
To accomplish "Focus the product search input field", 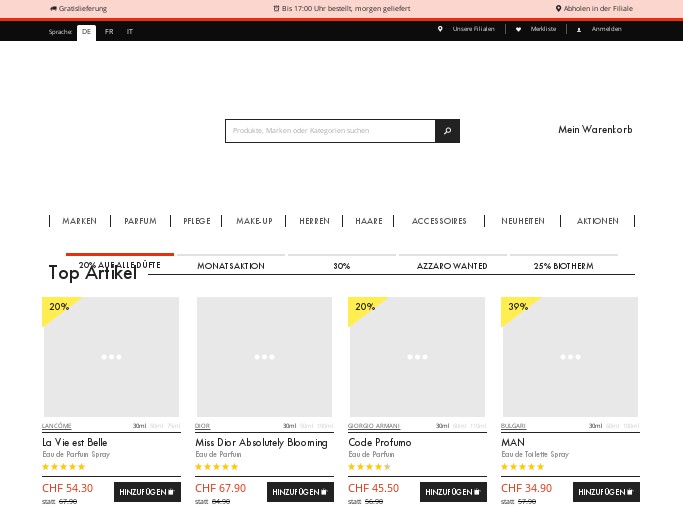I will tap(330, 131).
